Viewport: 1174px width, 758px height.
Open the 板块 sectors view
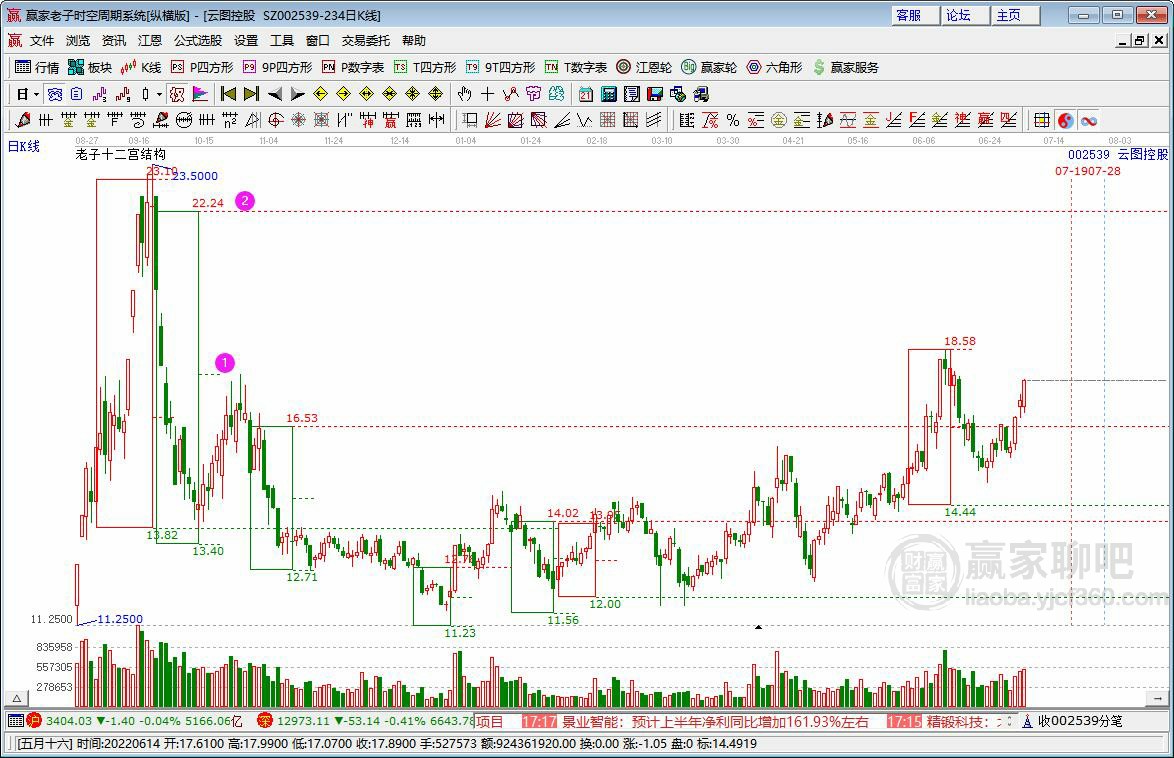coord(90,67)
